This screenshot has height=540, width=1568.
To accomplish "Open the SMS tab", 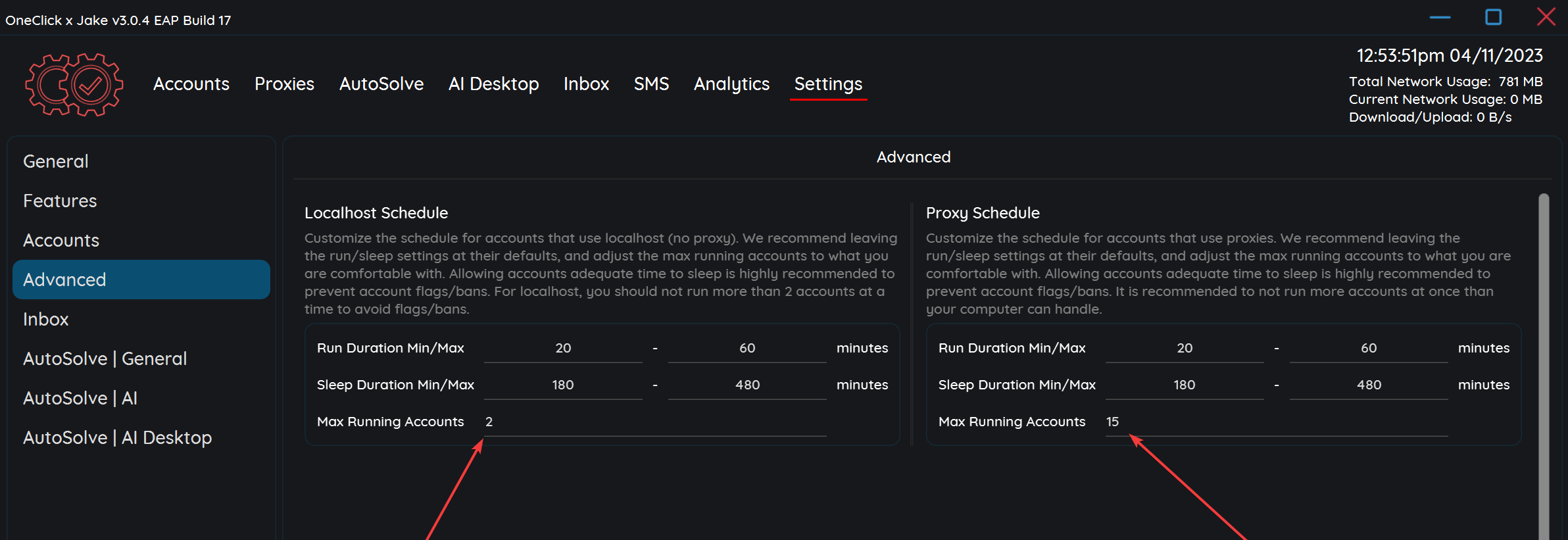I will (x=651, y=84).
